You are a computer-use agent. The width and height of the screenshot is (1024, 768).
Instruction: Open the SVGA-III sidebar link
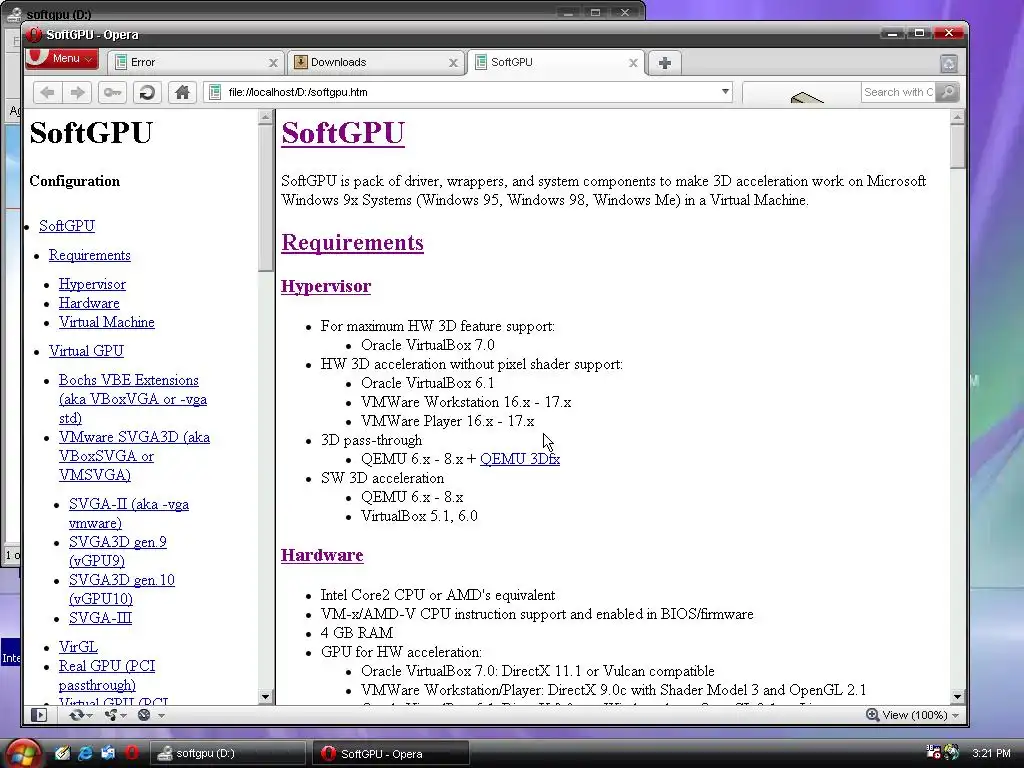click(100, 618)
